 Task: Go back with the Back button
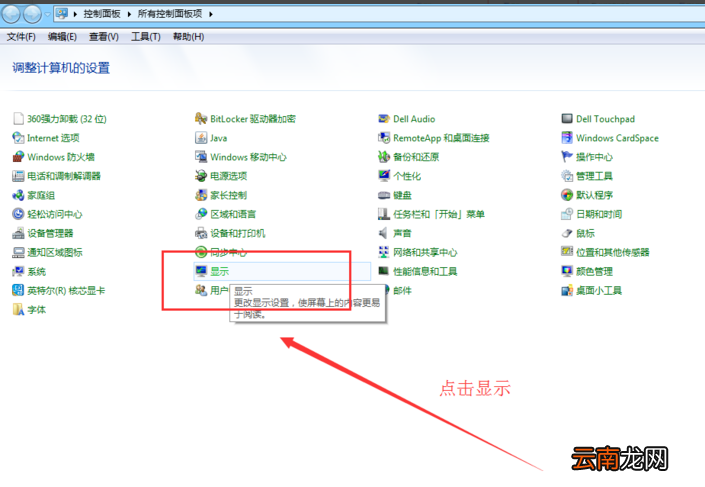coord(11,14)
